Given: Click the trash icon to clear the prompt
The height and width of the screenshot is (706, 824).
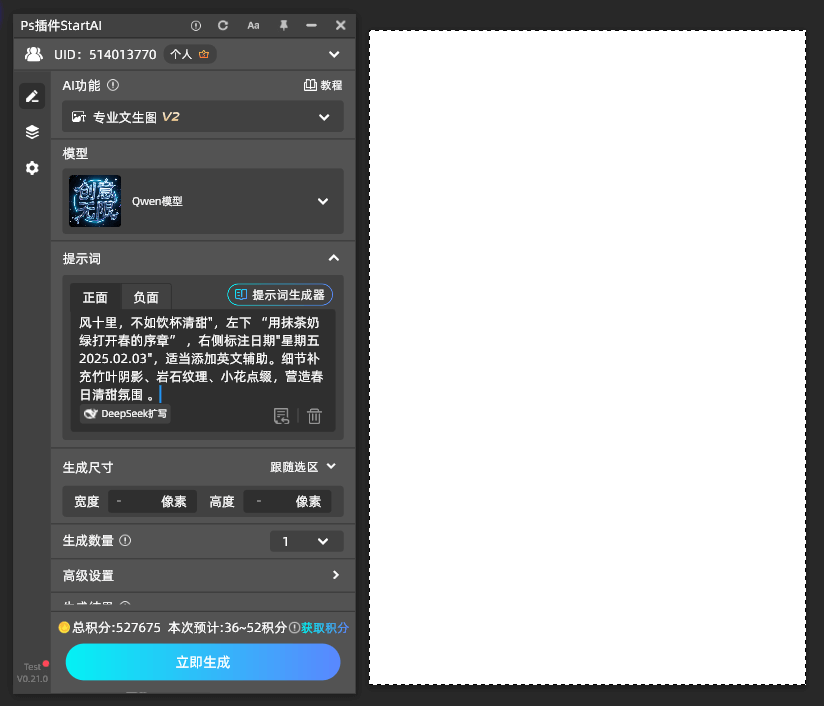Looking at the screenshot, I should (314, 415).
